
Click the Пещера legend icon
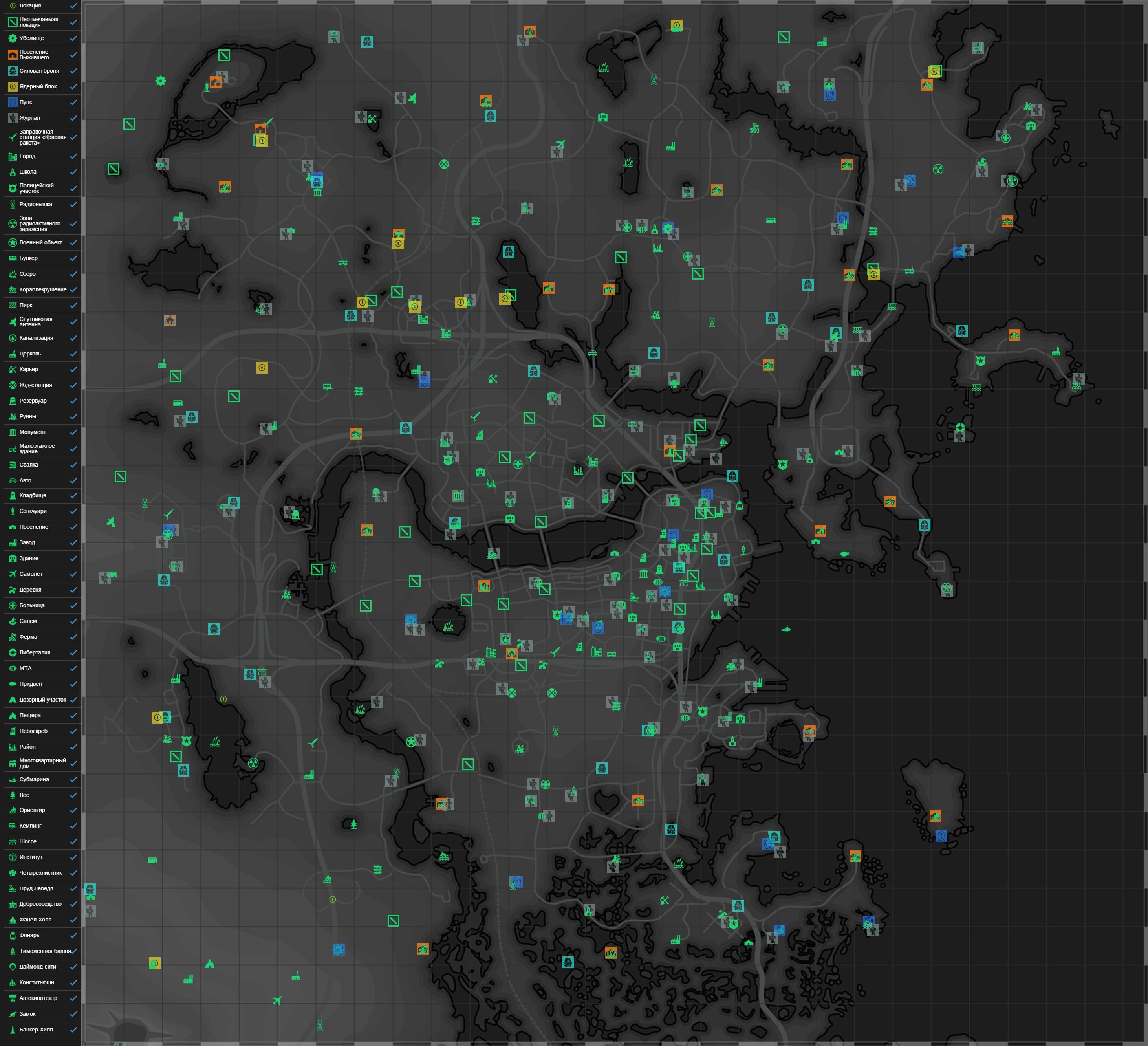[x=13, y=715]
